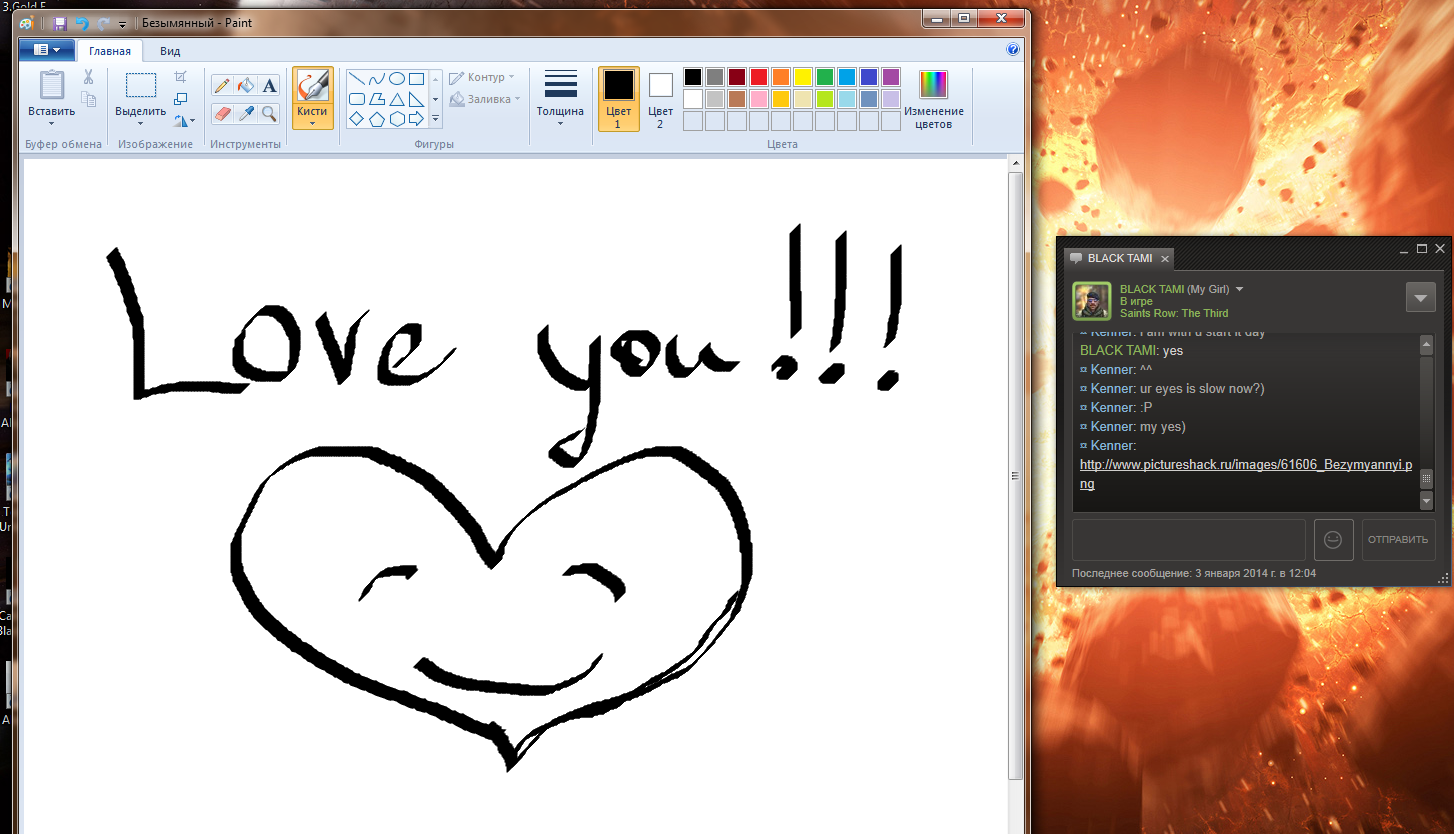This screenshot has height=834, width=1454.
Task: Select the Eraser tool
Action: [x=222, y=114]
